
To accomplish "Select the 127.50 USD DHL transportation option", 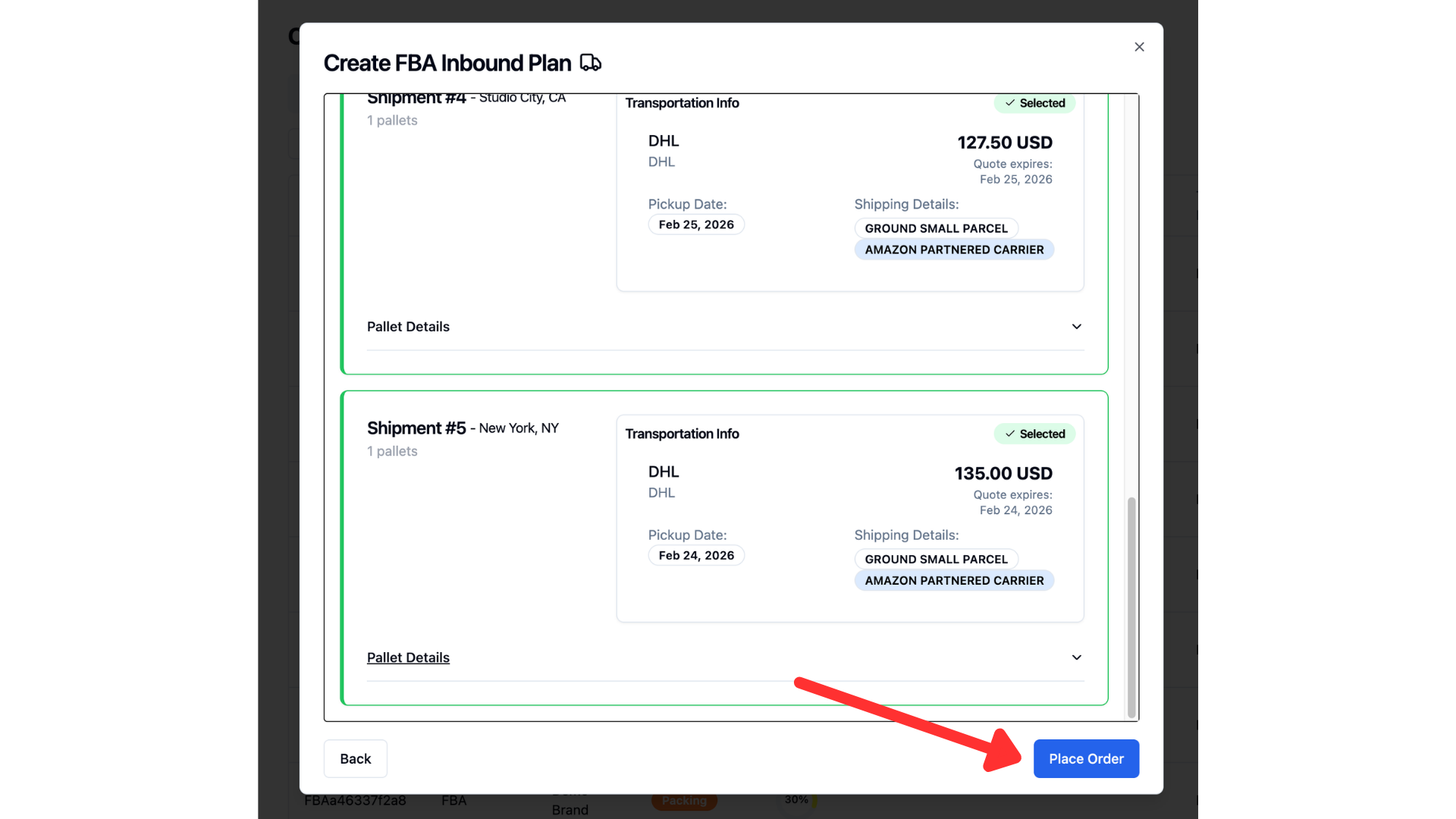I will click(x=850, y=193).
